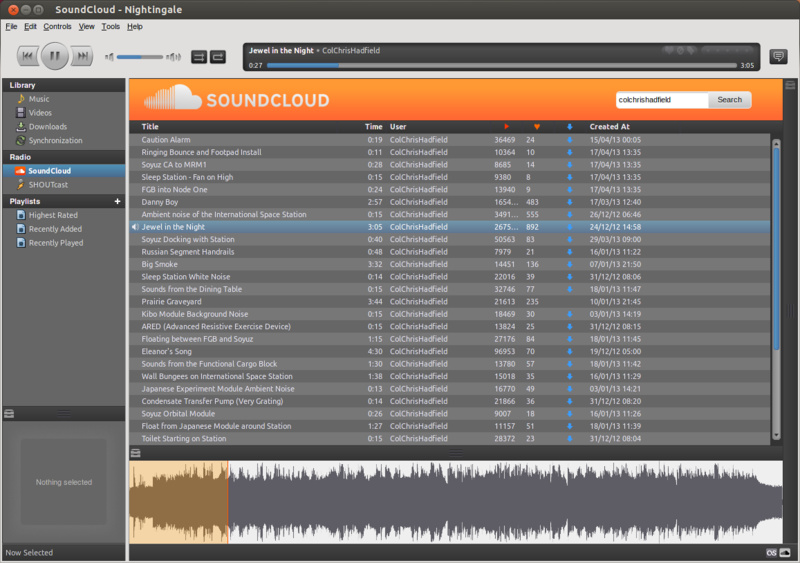Download the Big Smoke track

click(x=569, y=264)
